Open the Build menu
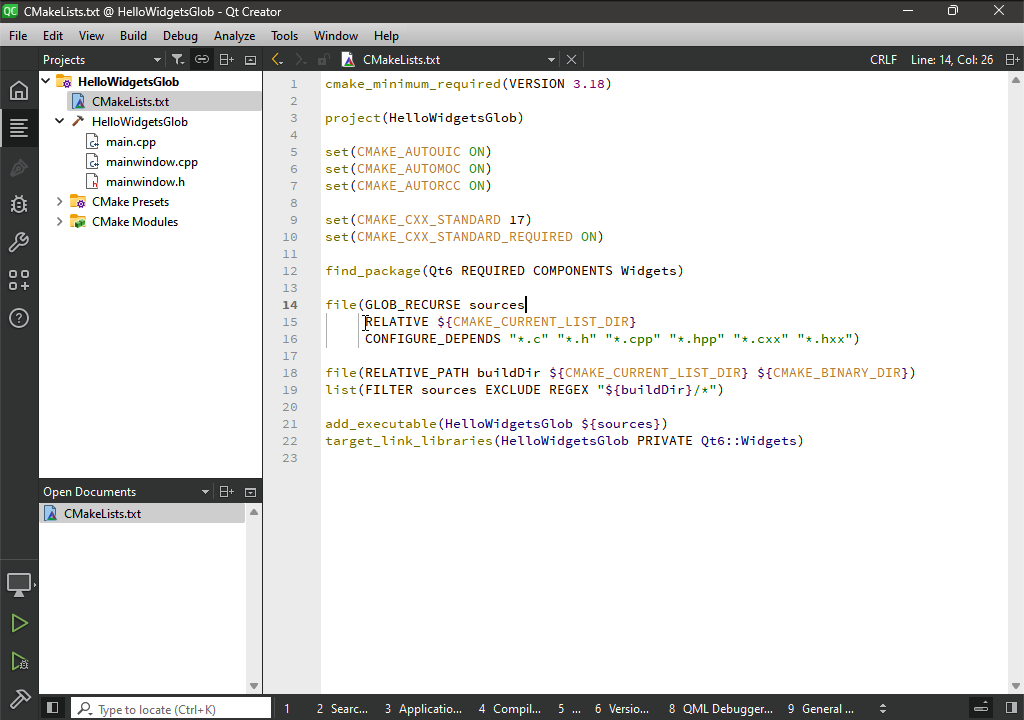Viewport: 1024px width, 720px height. [x=133, y=36]
